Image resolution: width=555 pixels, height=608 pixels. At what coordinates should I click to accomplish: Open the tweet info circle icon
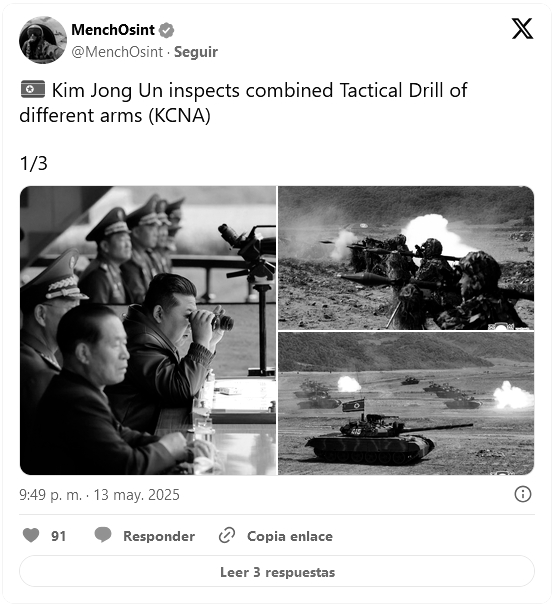(x=523, y=494)
